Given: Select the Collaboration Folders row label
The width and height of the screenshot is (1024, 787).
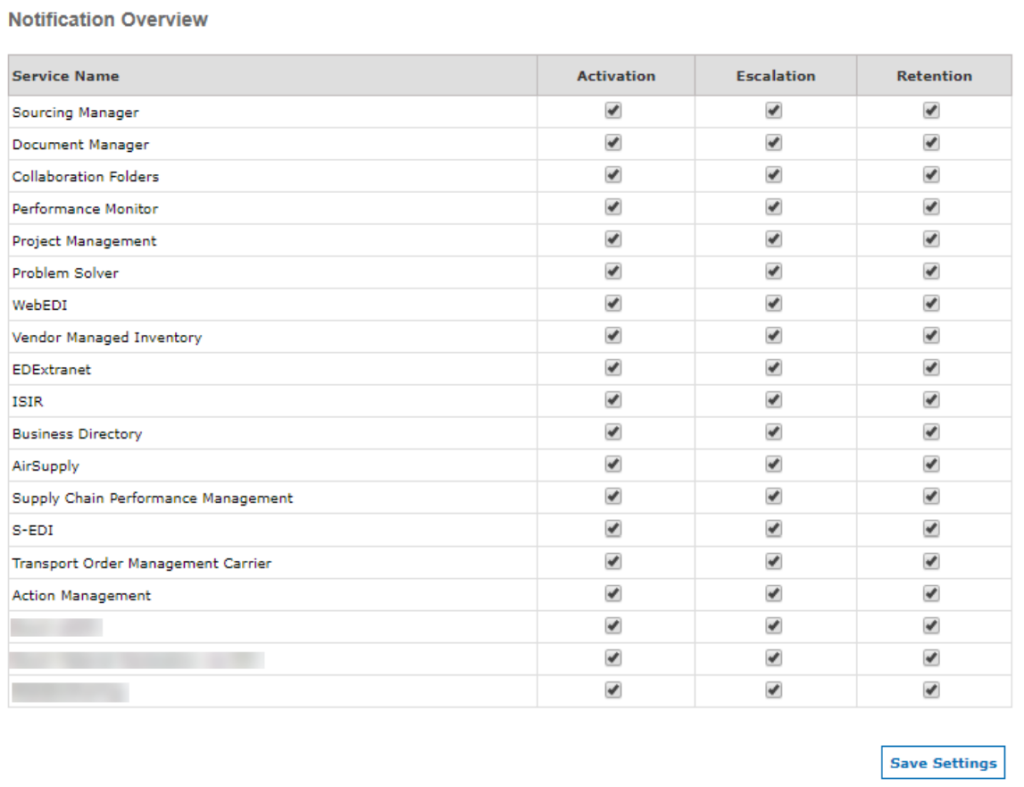Looking at the screenshot, I should pyautogui.click(x=85, y=176).
